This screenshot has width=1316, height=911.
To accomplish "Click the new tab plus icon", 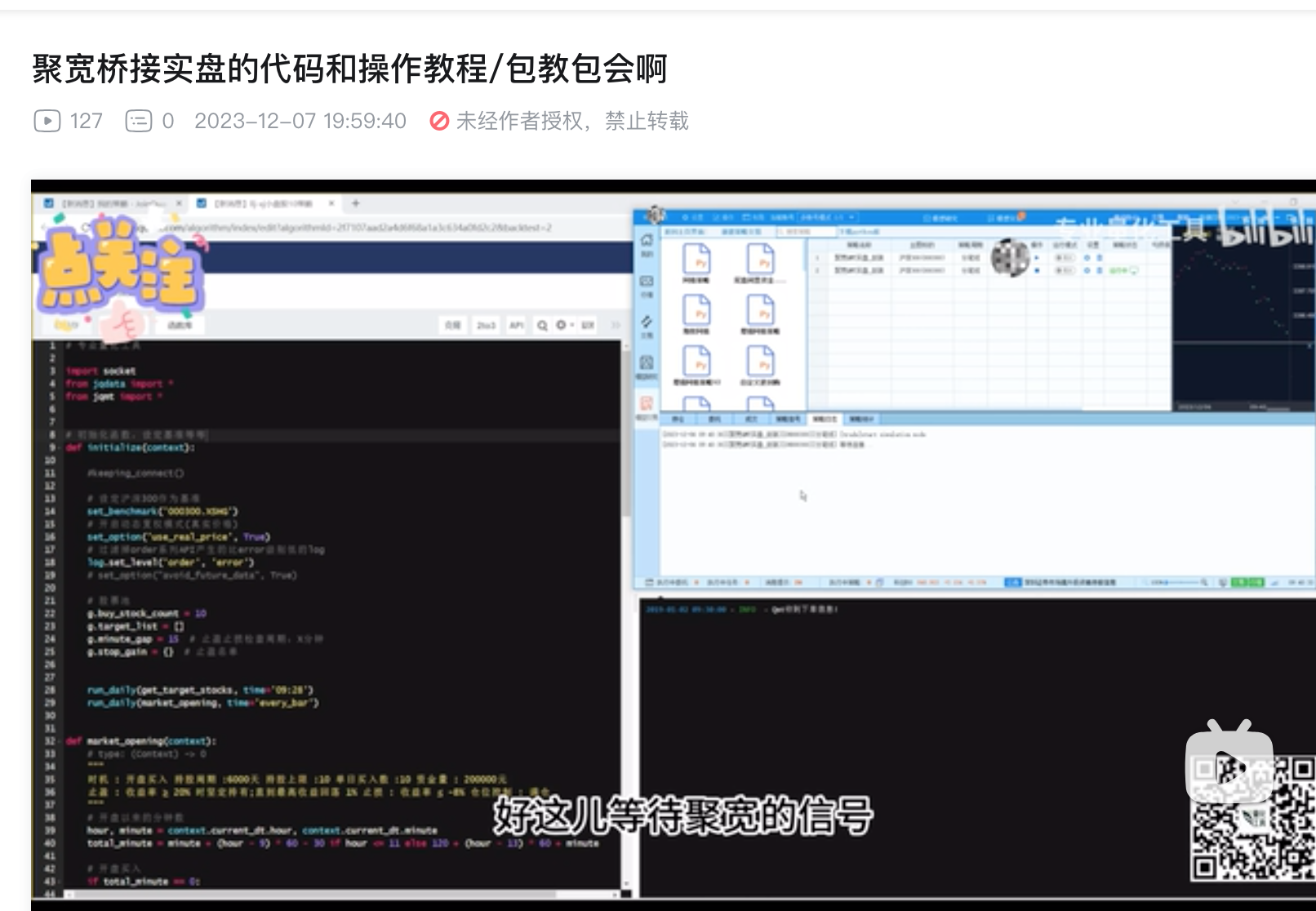I will point(355,203).
